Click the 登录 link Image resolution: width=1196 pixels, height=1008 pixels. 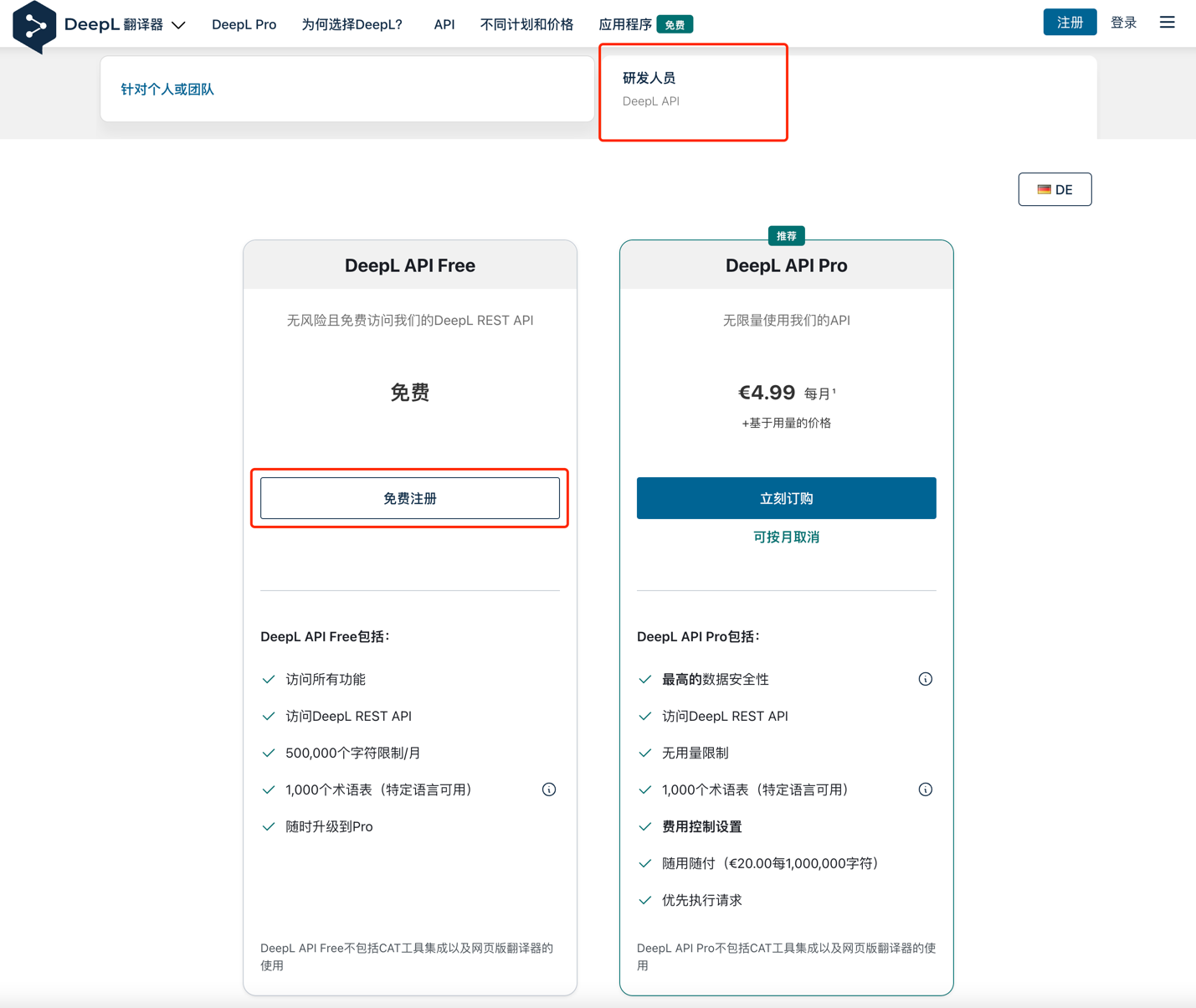point(1123,23)
